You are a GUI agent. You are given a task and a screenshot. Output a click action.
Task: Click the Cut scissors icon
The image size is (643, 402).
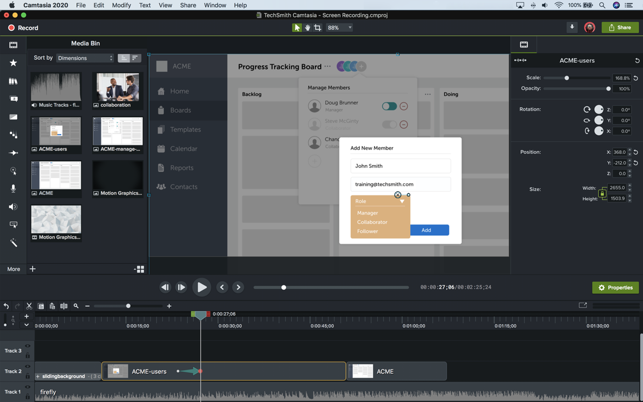pyautogui.click(x=29, y=306)
